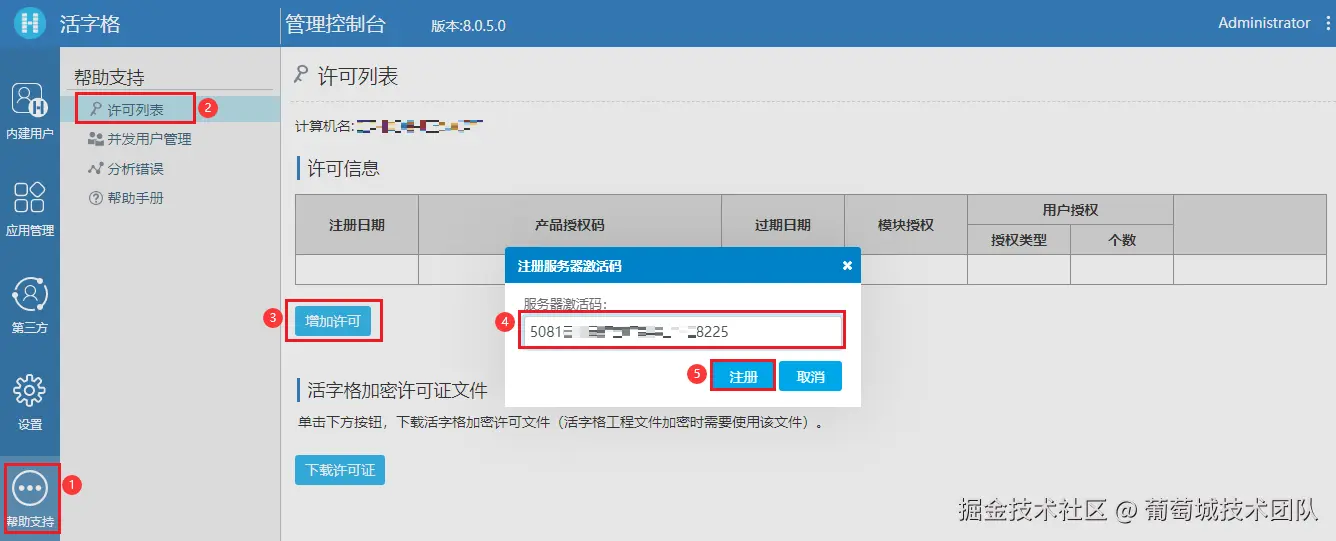Click the 个数 sub-column header

(1122, 240)
